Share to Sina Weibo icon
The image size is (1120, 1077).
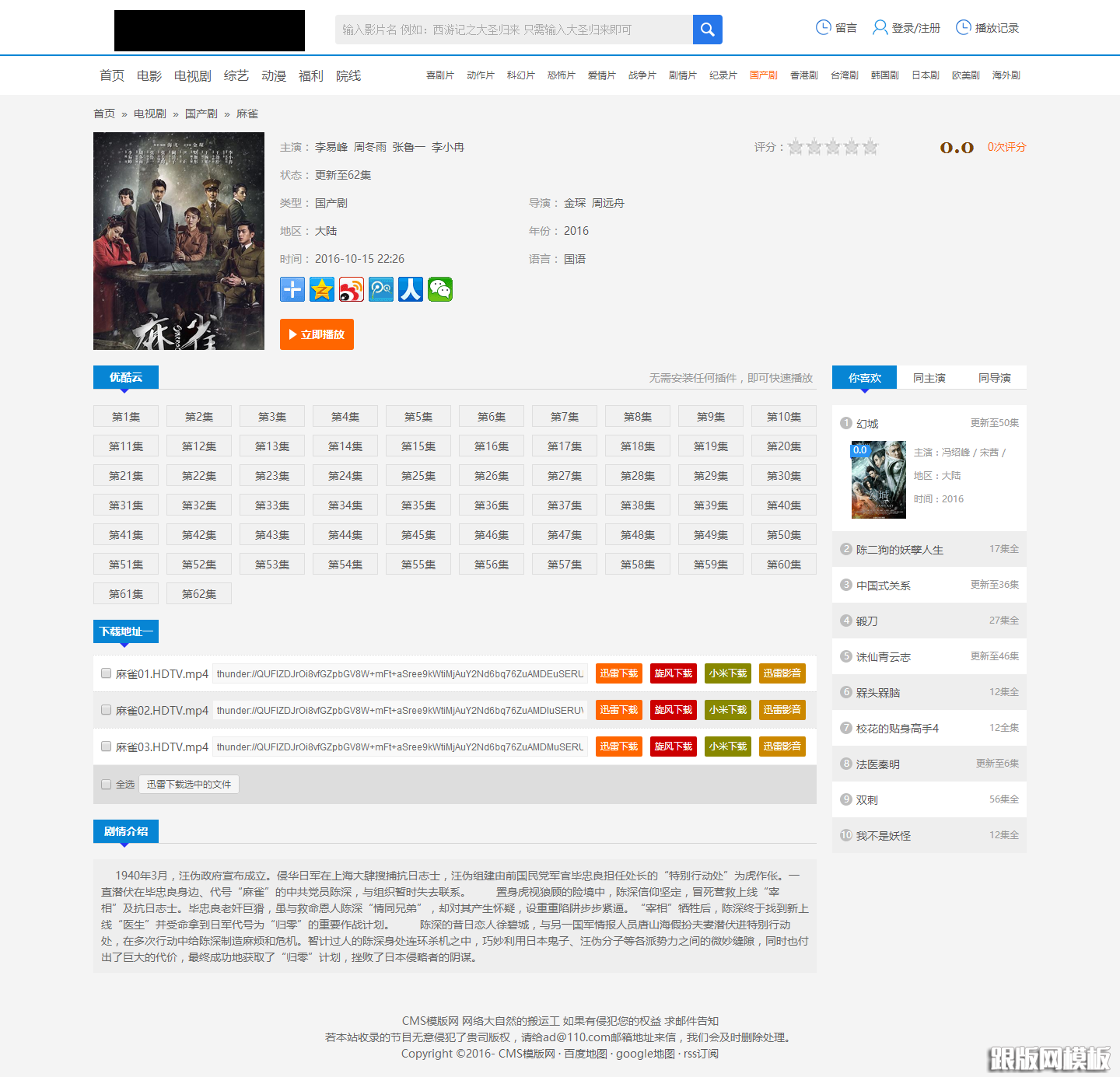click(x=352, y=289)
